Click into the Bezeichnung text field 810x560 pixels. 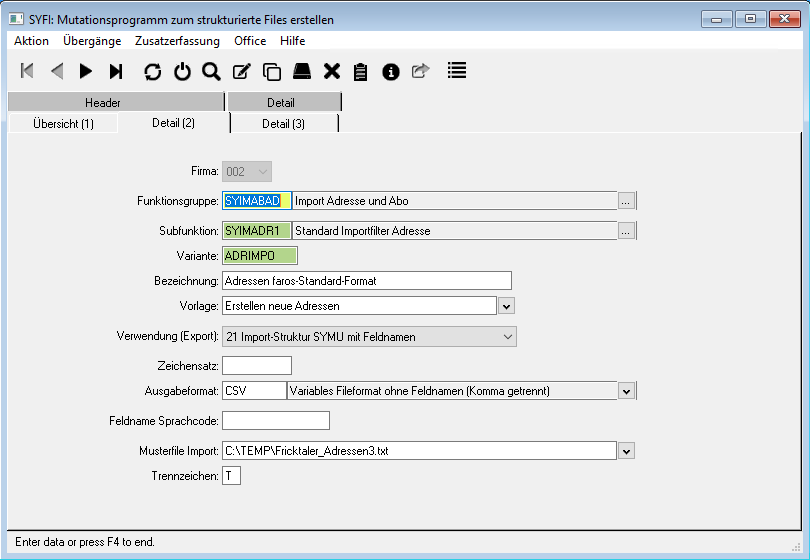366,280
